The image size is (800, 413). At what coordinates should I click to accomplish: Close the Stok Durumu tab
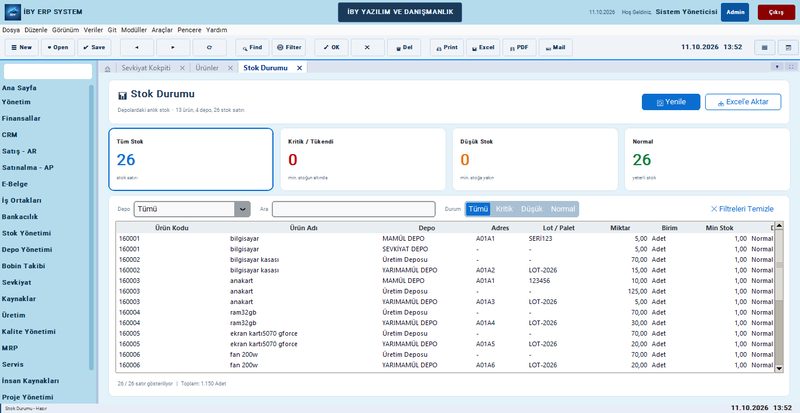click(x=299, y=68)
